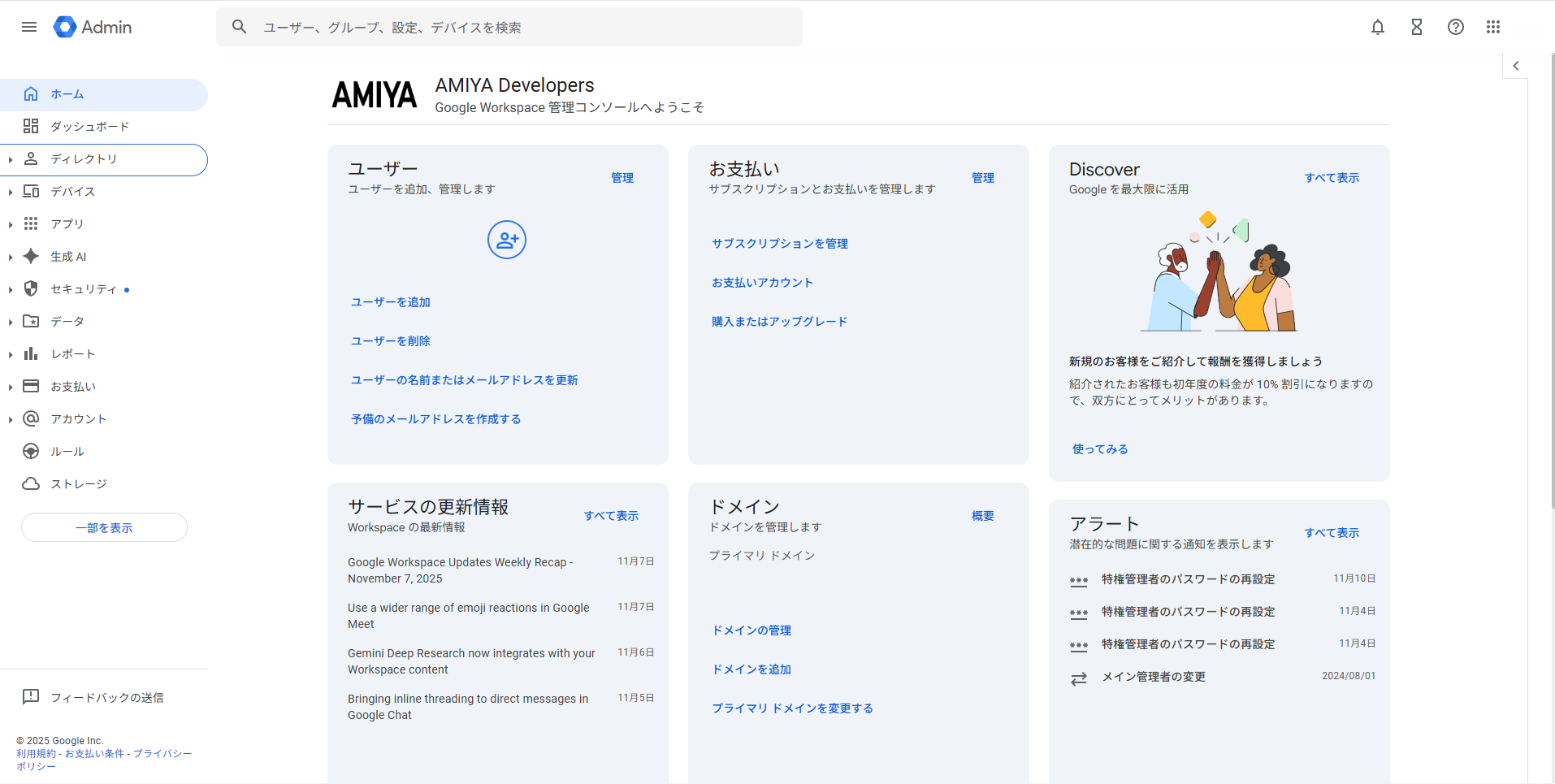Expand the データ tree arrow

(11, 323)
